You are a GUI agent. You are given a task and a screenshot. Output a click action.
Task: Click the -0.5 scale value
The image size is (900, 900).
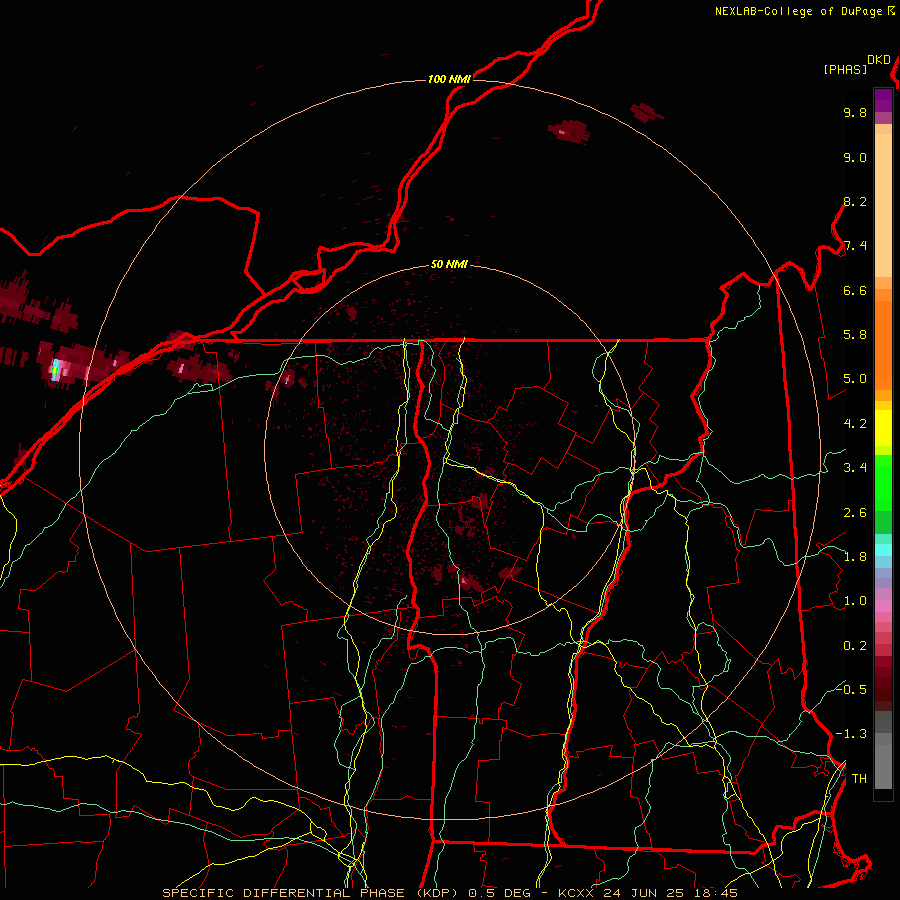coord(852,689)
